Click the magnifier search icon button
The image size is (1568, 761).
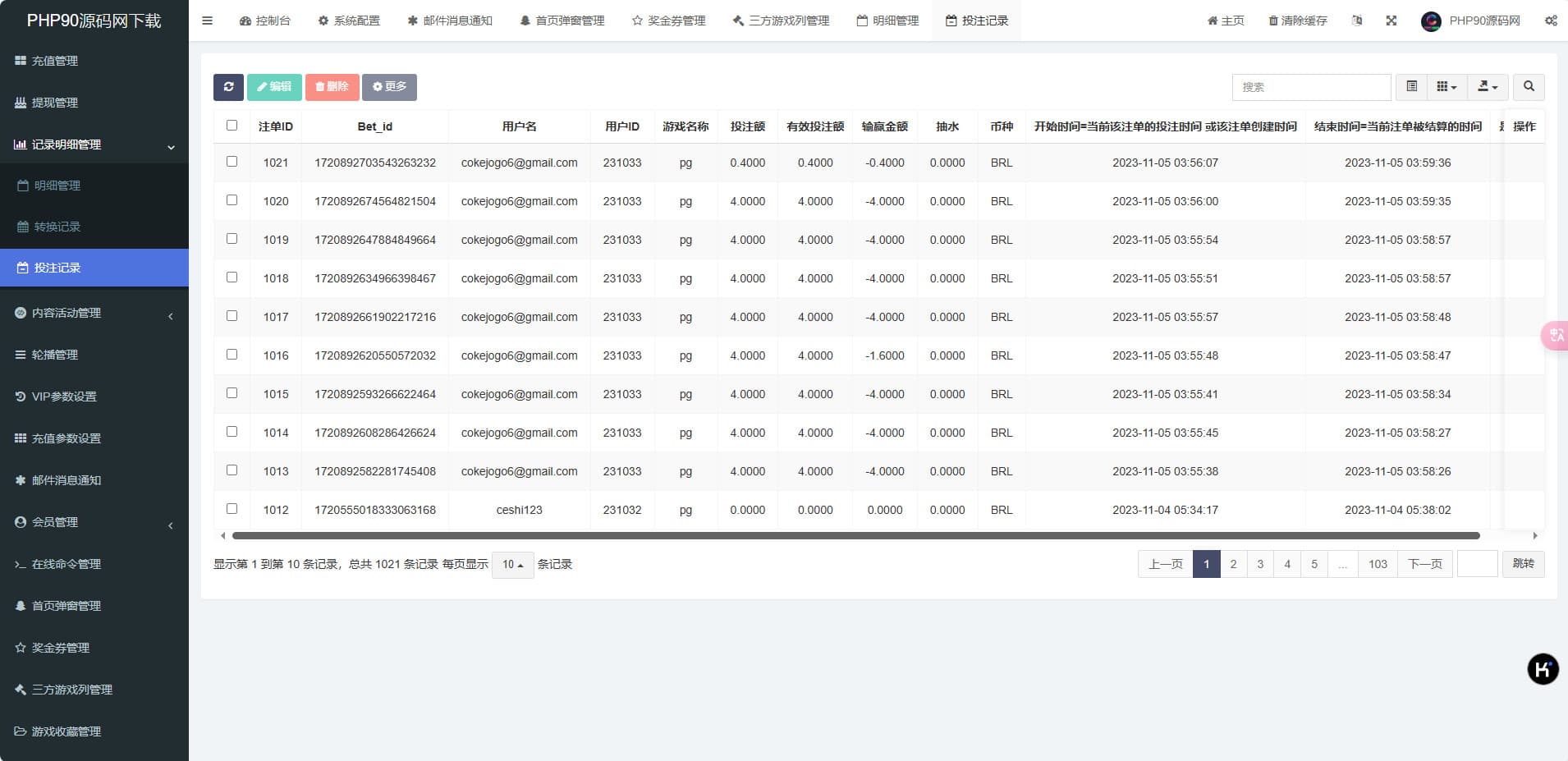1528,86
